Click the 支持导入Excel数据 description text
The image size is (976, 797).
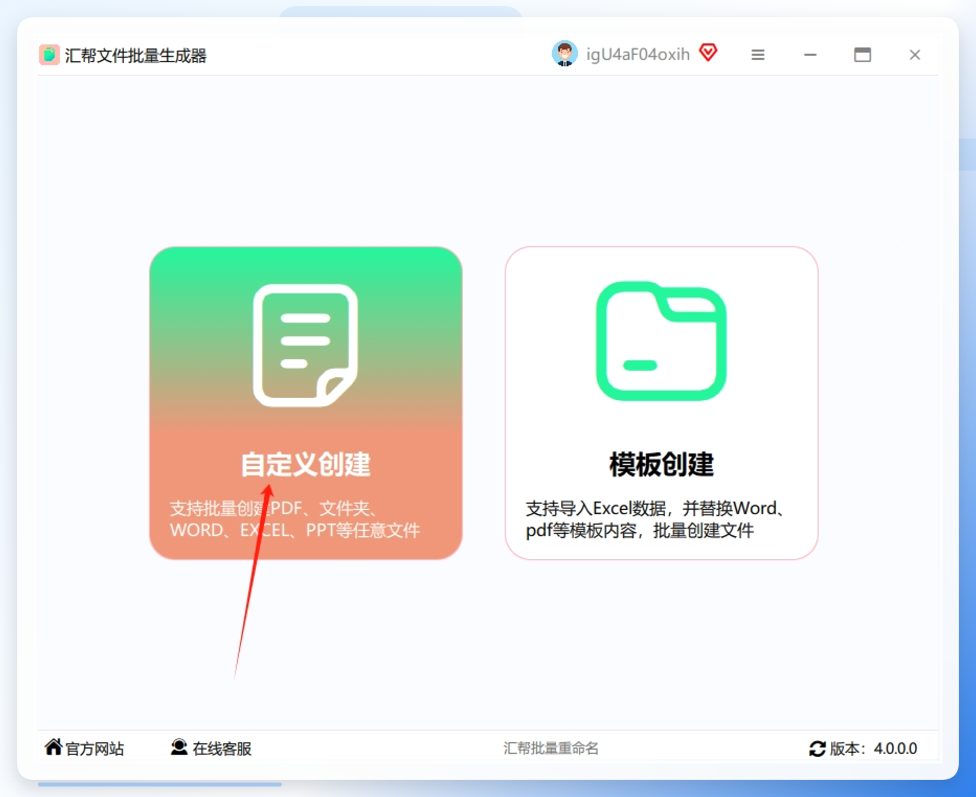pyautogui.click(x=655, y=519)
